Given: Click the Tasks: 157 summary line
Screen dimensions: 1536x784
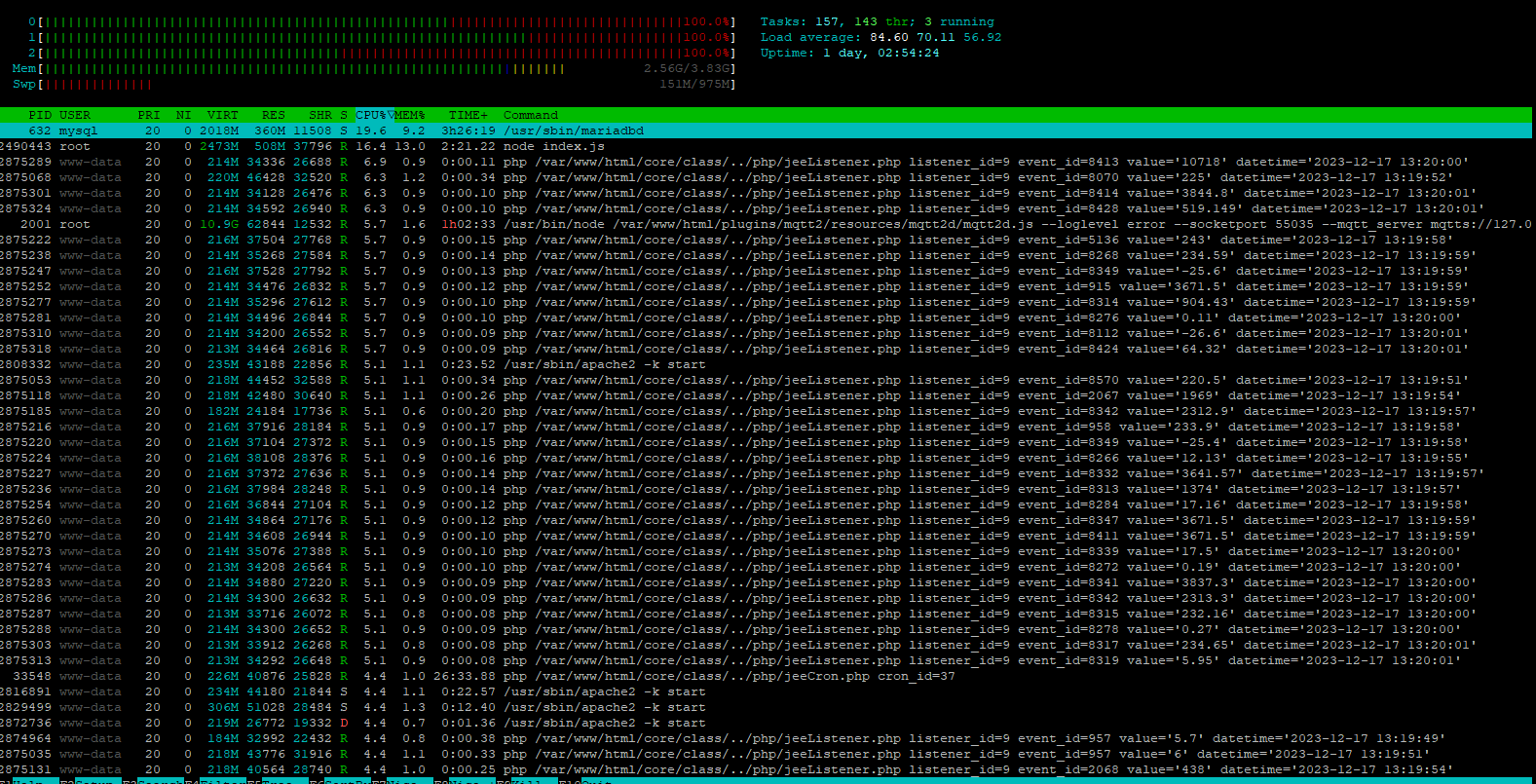Looking at the screenshot, I should coord(878,21).
